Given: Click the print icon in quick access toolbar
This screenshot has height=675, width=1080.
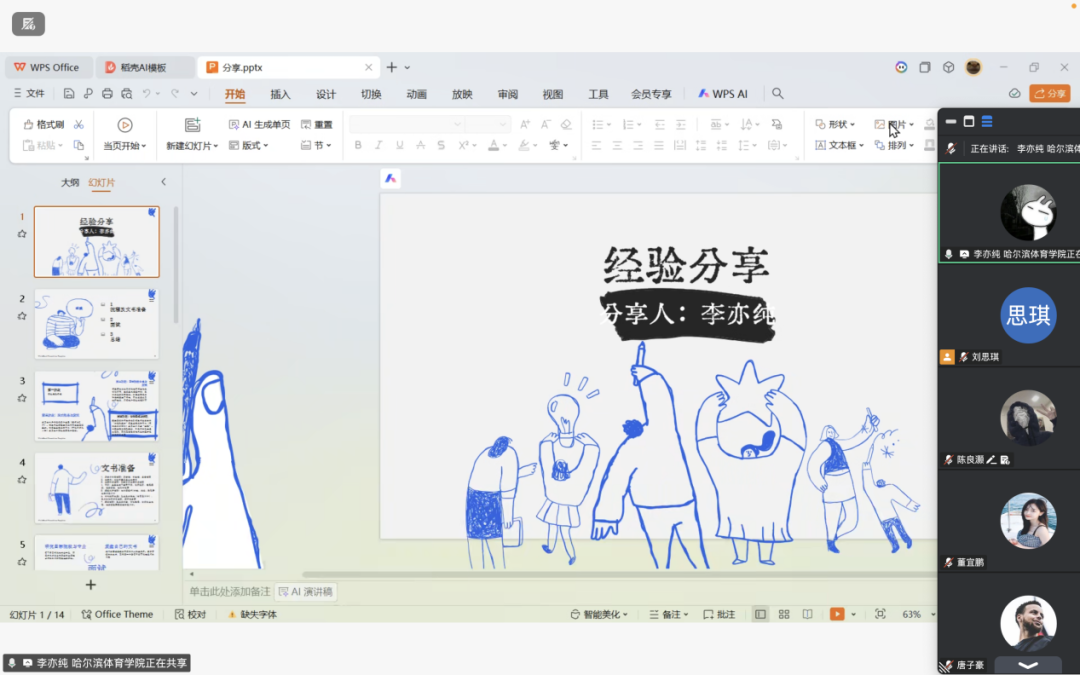Looking at the screenshot, I should [x=107, y=94].
